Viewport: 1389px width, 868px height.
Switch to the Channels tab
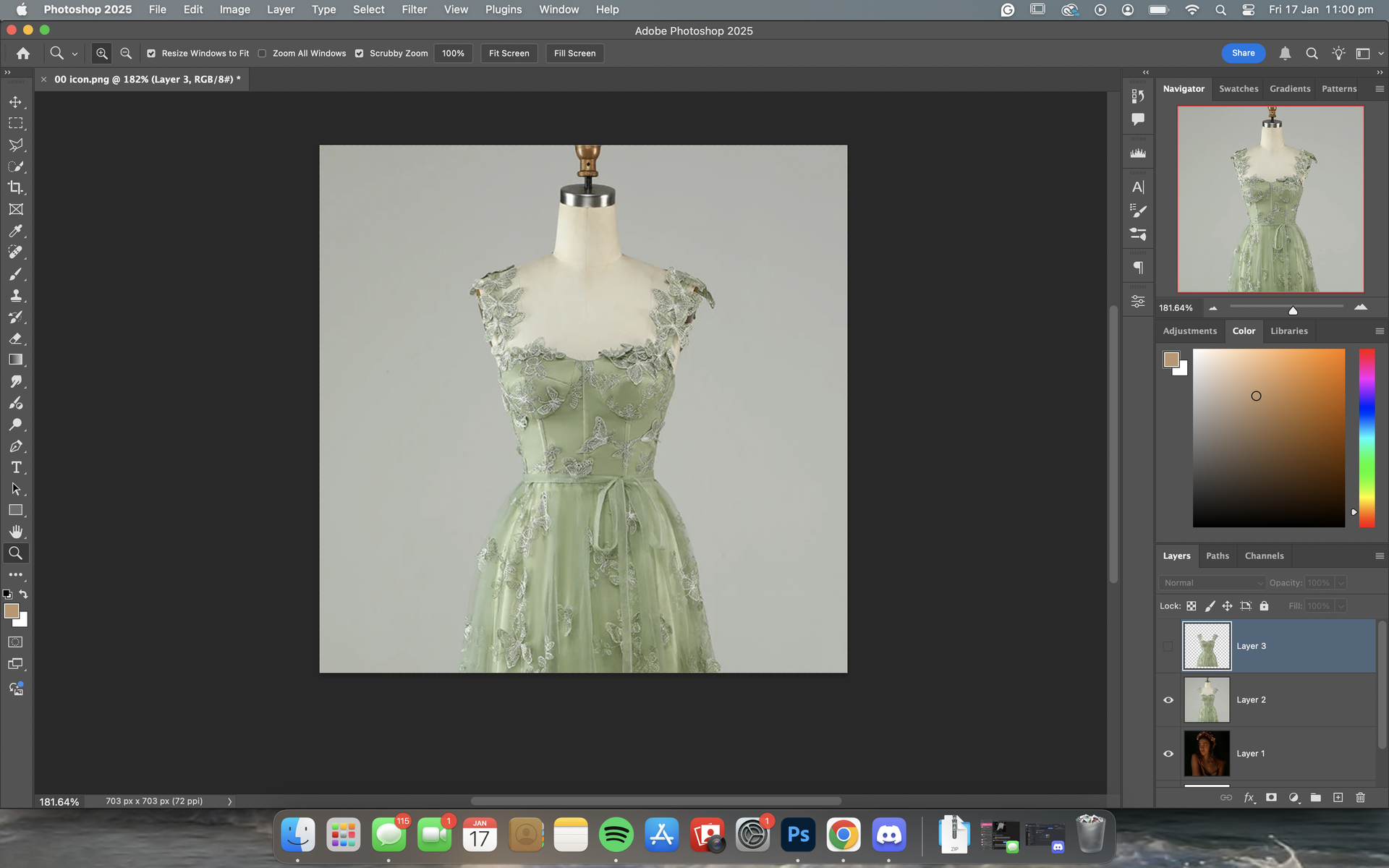pyautogui.click(x=1264, y=556)
